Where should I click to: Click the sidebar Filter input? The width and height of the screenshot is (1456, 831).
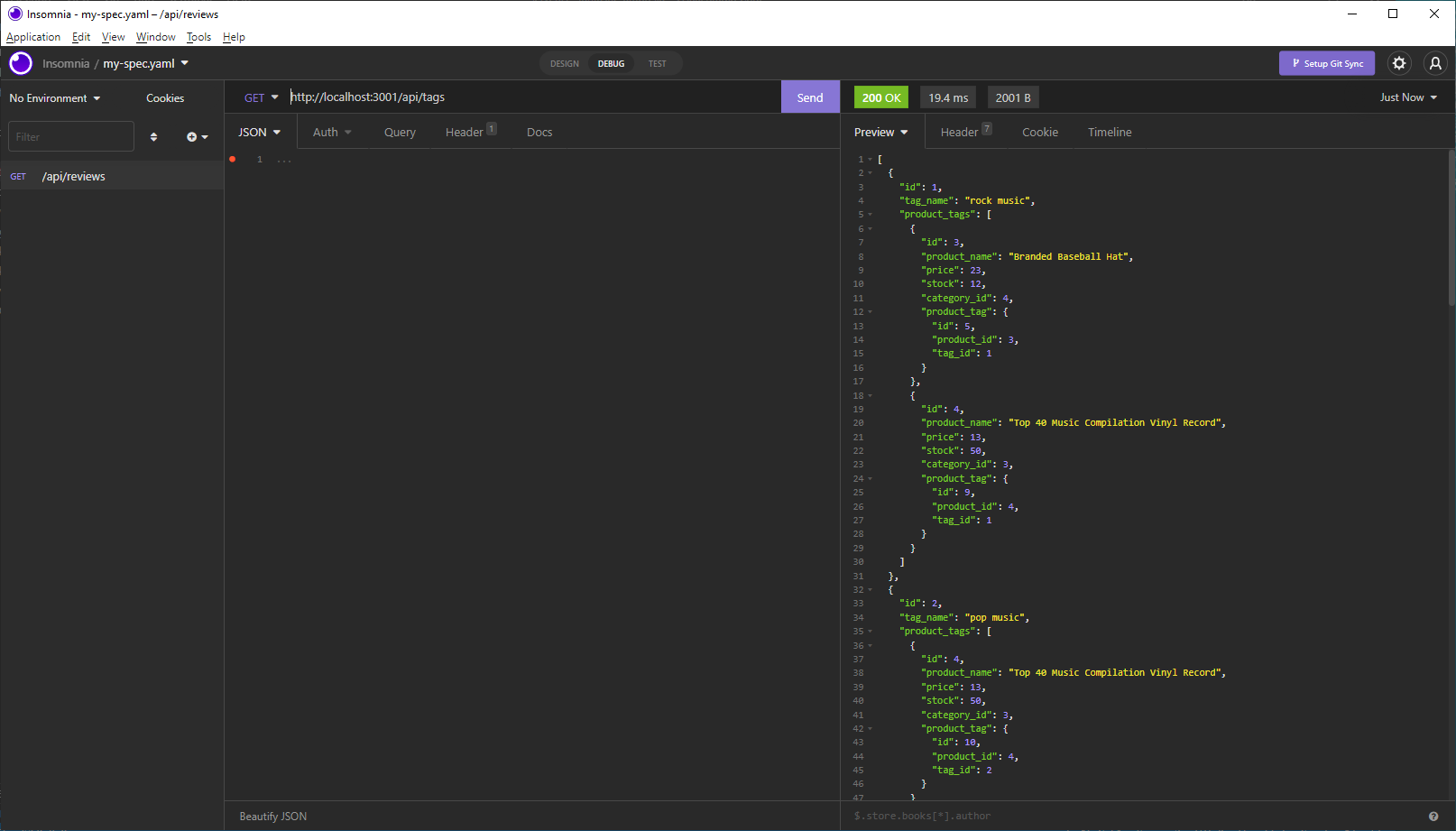click(x=71, y=137)
